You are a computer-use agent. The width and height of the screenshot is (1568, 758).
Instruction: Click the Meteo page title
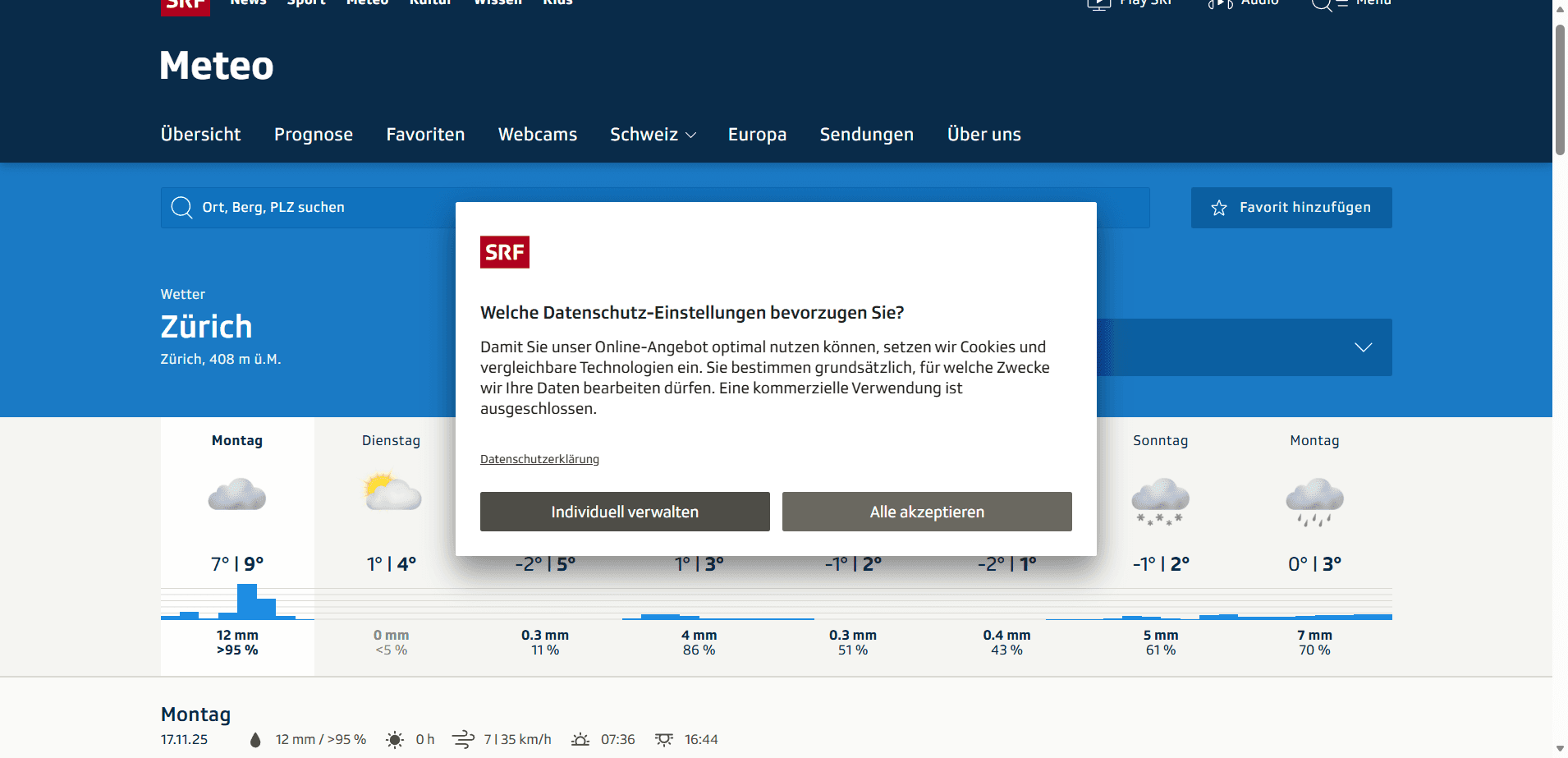[x=217, y=66]
